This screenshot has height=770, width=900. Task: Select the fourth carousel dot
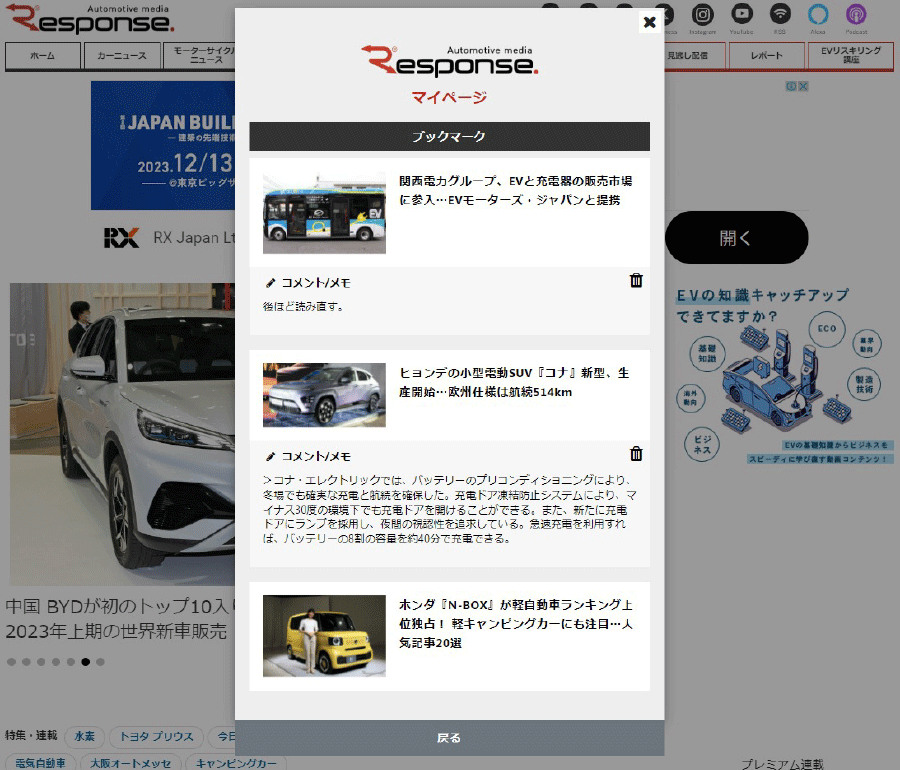pos(56,662)
